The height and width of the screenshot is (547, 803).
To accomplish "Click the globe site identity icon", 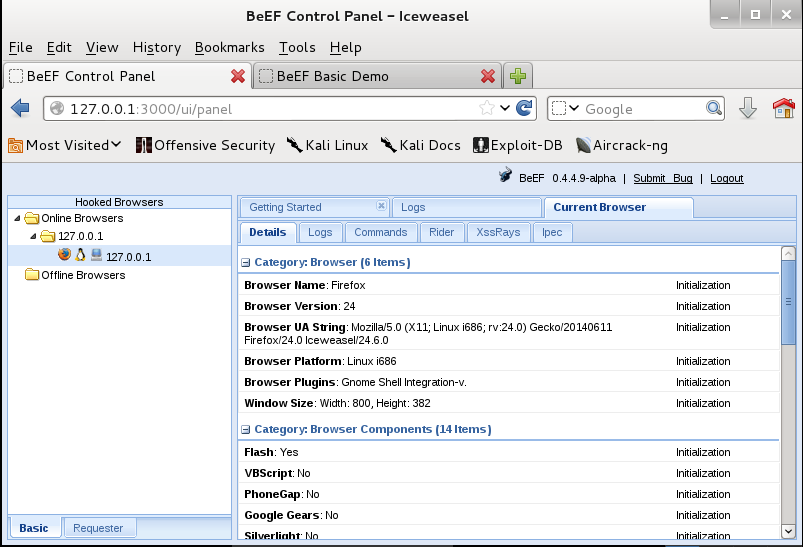I will [57, 108].
